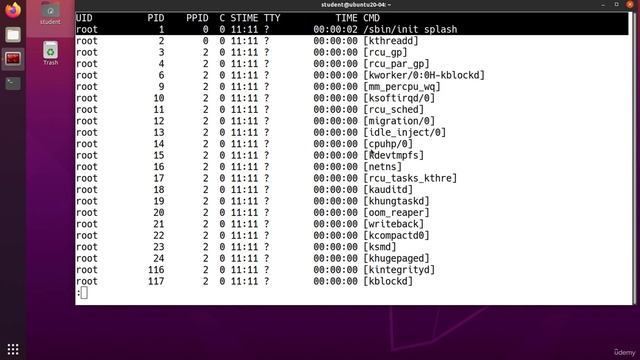This screenshot has height=360, width=640.
Task: Click the [kblockd] process entry
Action: coord(388,281)
